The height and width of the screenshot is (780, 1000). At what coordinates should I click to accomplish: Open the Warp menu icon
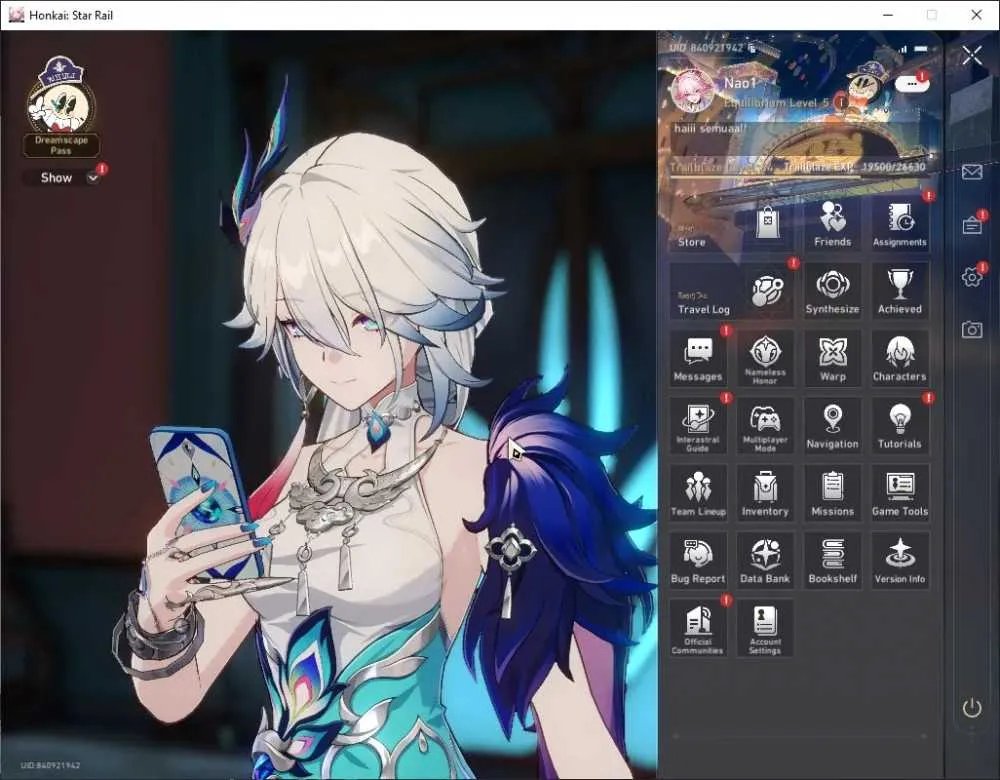[x=832, y=358]
